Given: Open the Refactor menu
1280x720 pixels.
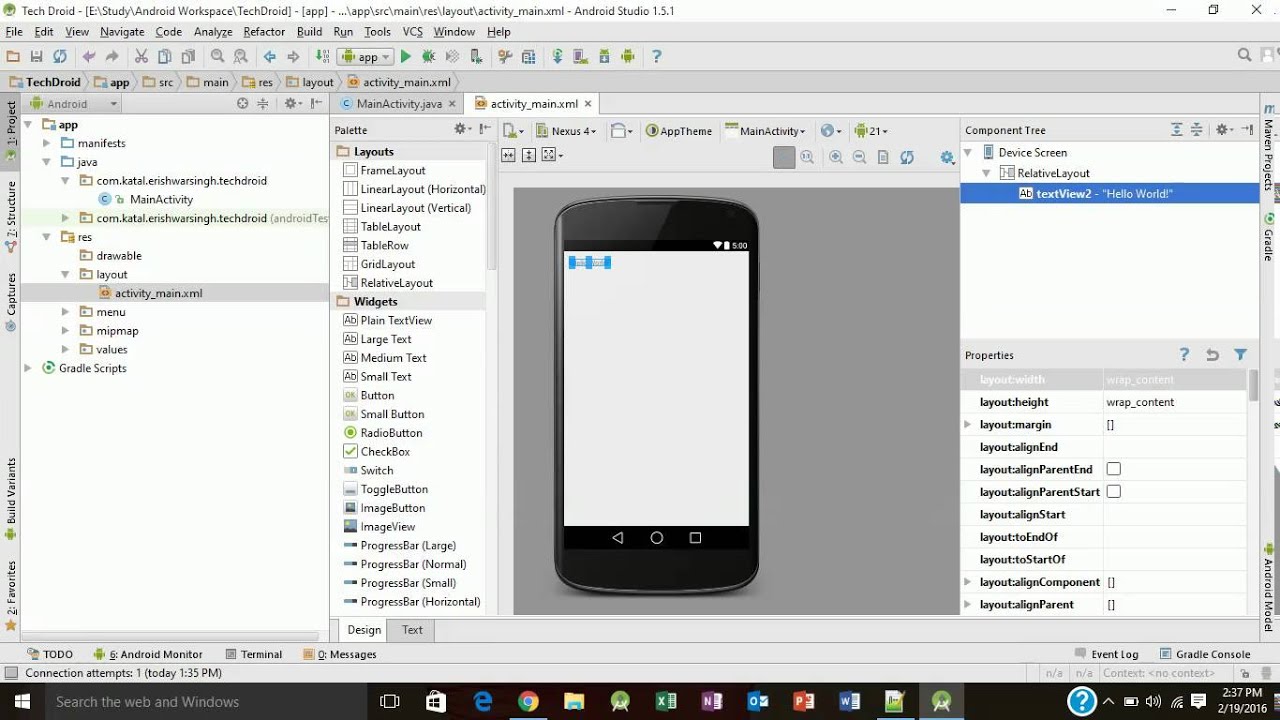Looking at the screenshot, I should tap(264, 32).
